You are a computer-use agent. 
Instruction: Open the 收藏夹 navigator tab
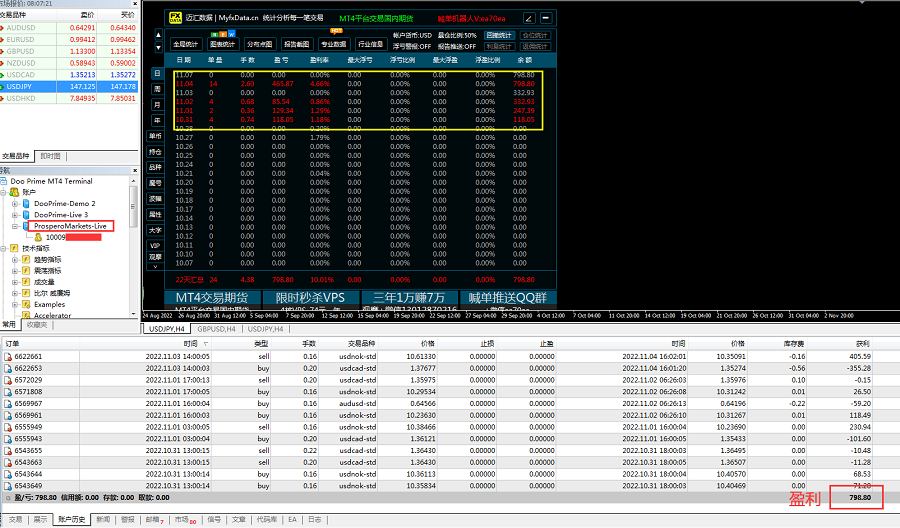tap(37, 325)
